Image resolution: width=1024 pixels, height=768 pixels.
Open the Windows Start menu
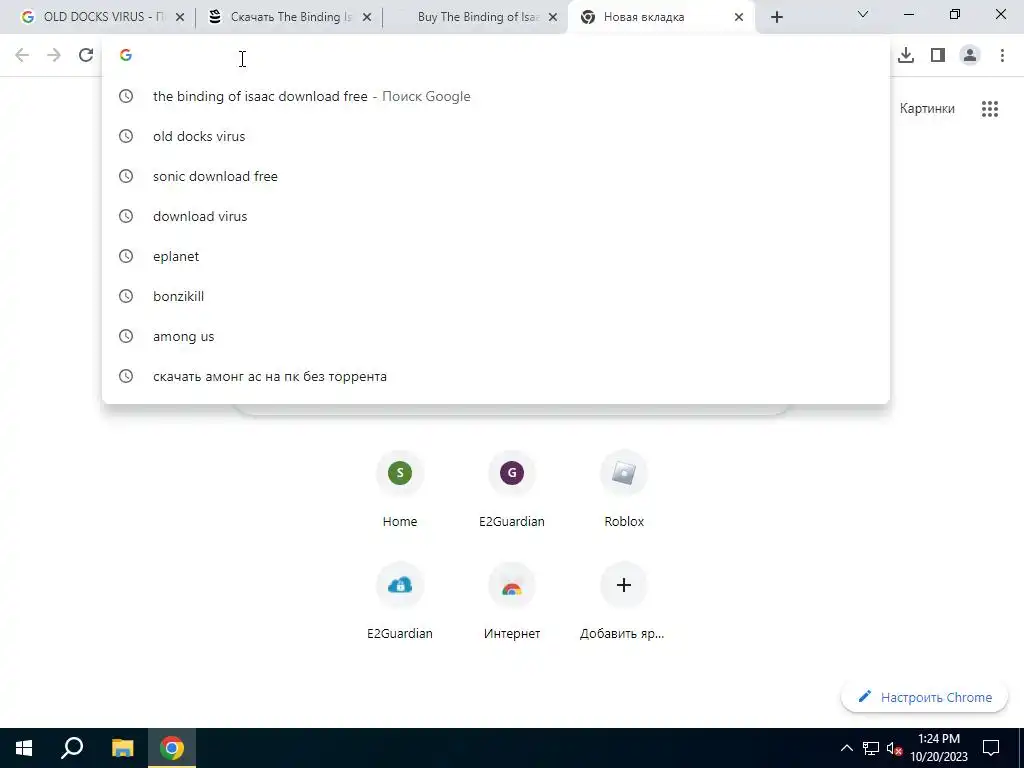(24, 748)
